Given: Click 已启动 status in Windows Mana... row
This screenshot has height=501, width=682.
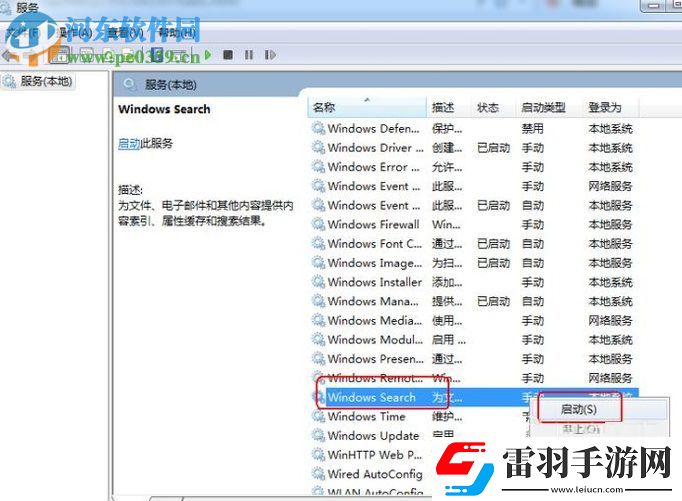Looking at the screenshot, I should coord(493,301).
